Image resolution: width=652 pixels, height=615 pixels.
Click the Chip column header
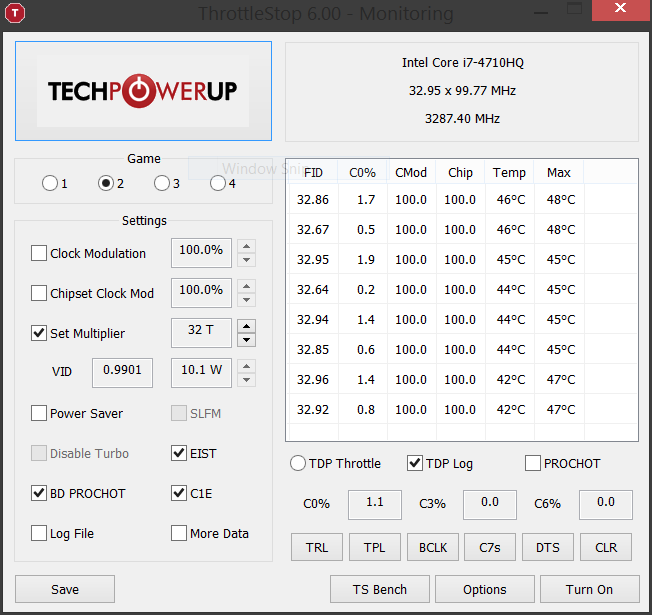pos(460,172)
